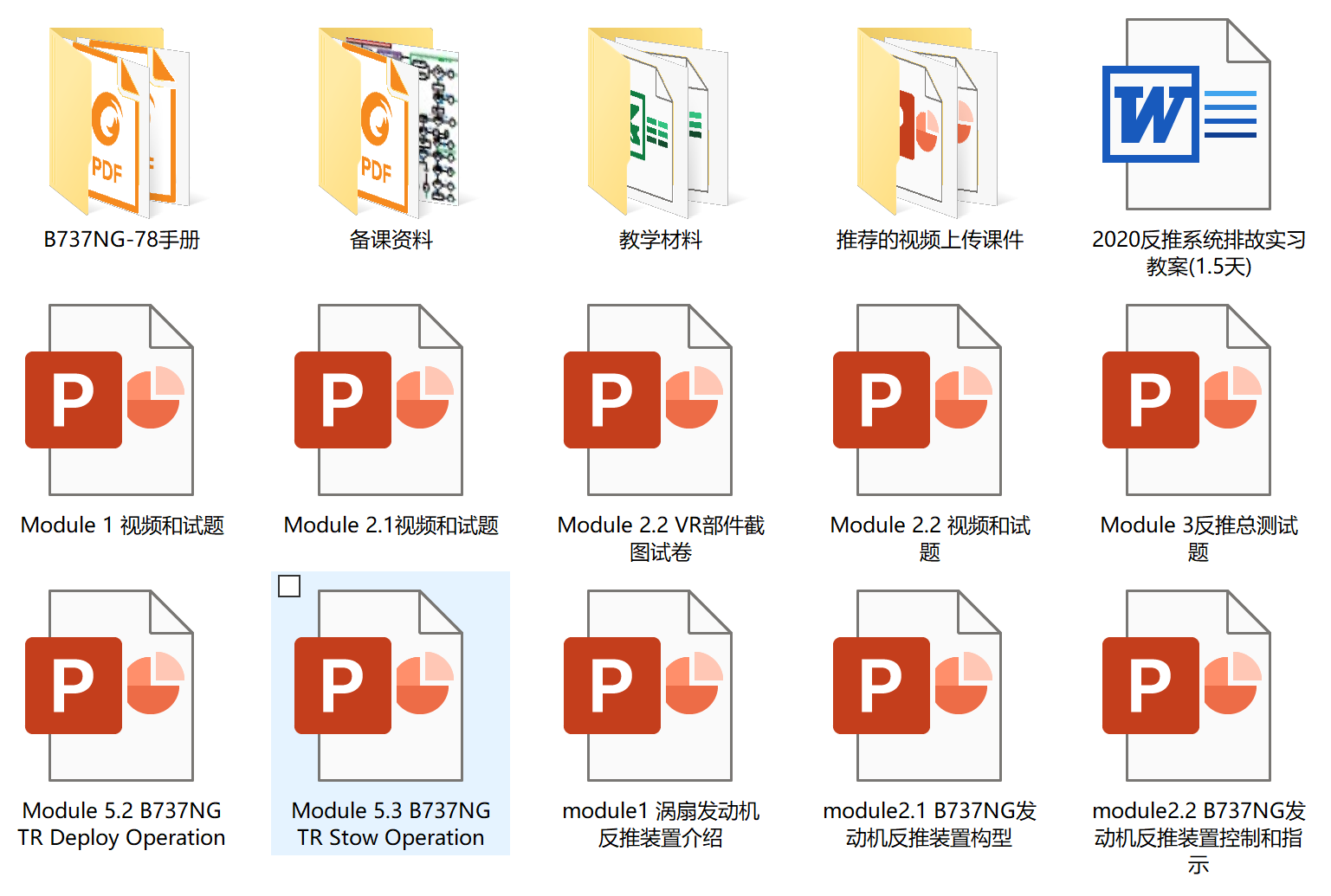Click Module 5.3 B737NG TR Stow Operation icon
Screen dimensions: 1331x896
click(x=390, y=686)
